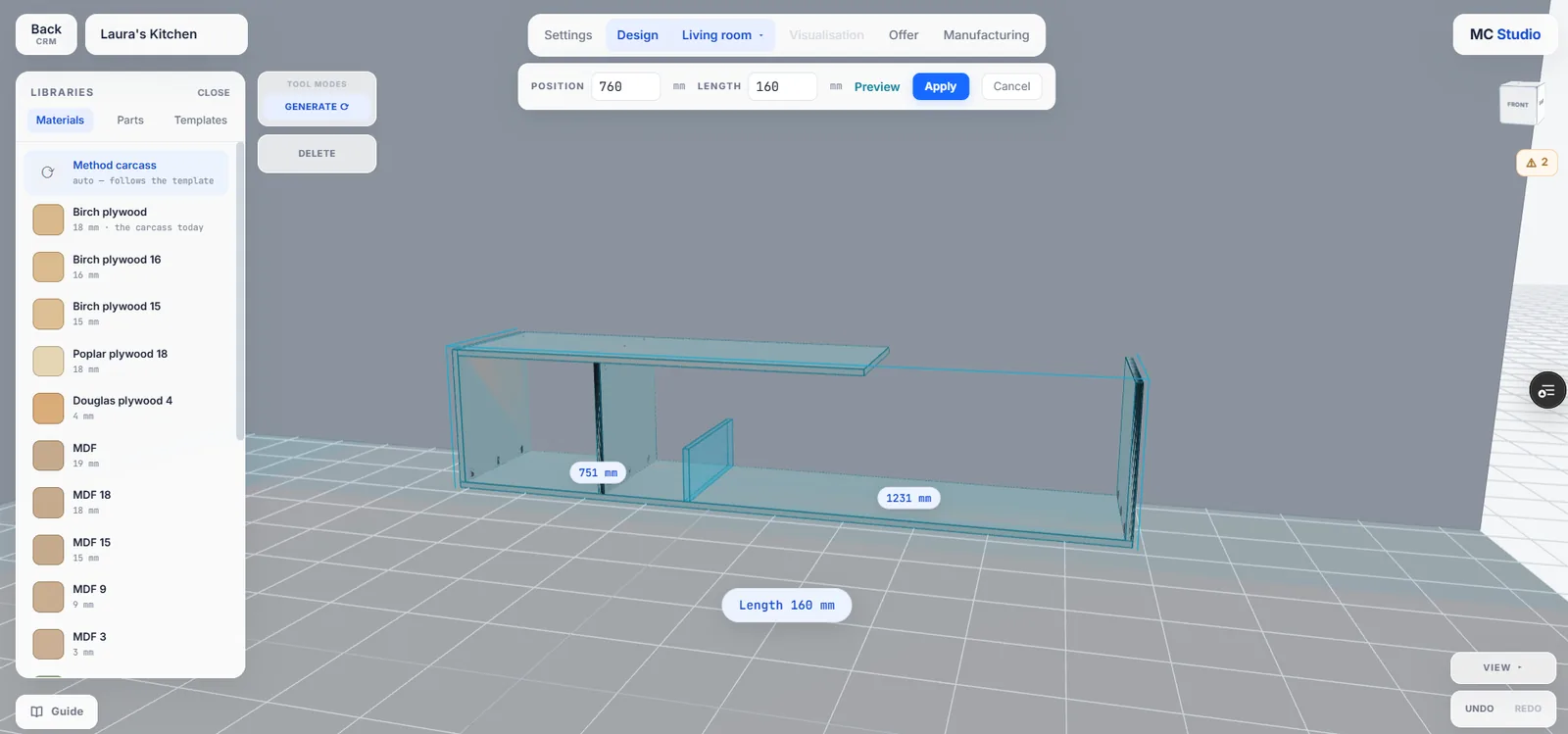Click the Apply button
1568x734 pixels.
941,86
